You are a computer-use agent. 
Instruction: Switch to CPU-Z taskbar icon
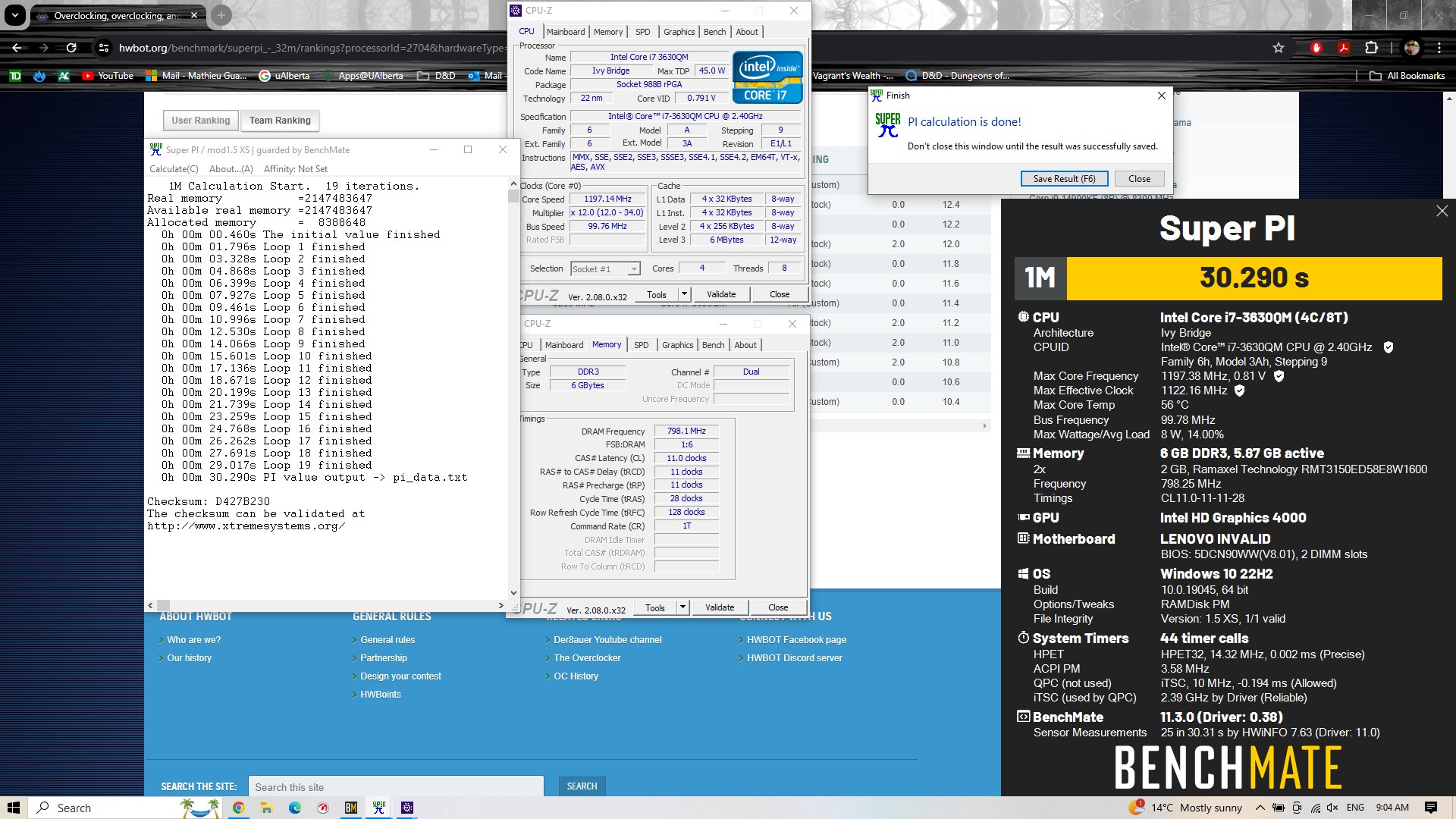(x=407, y=808)
